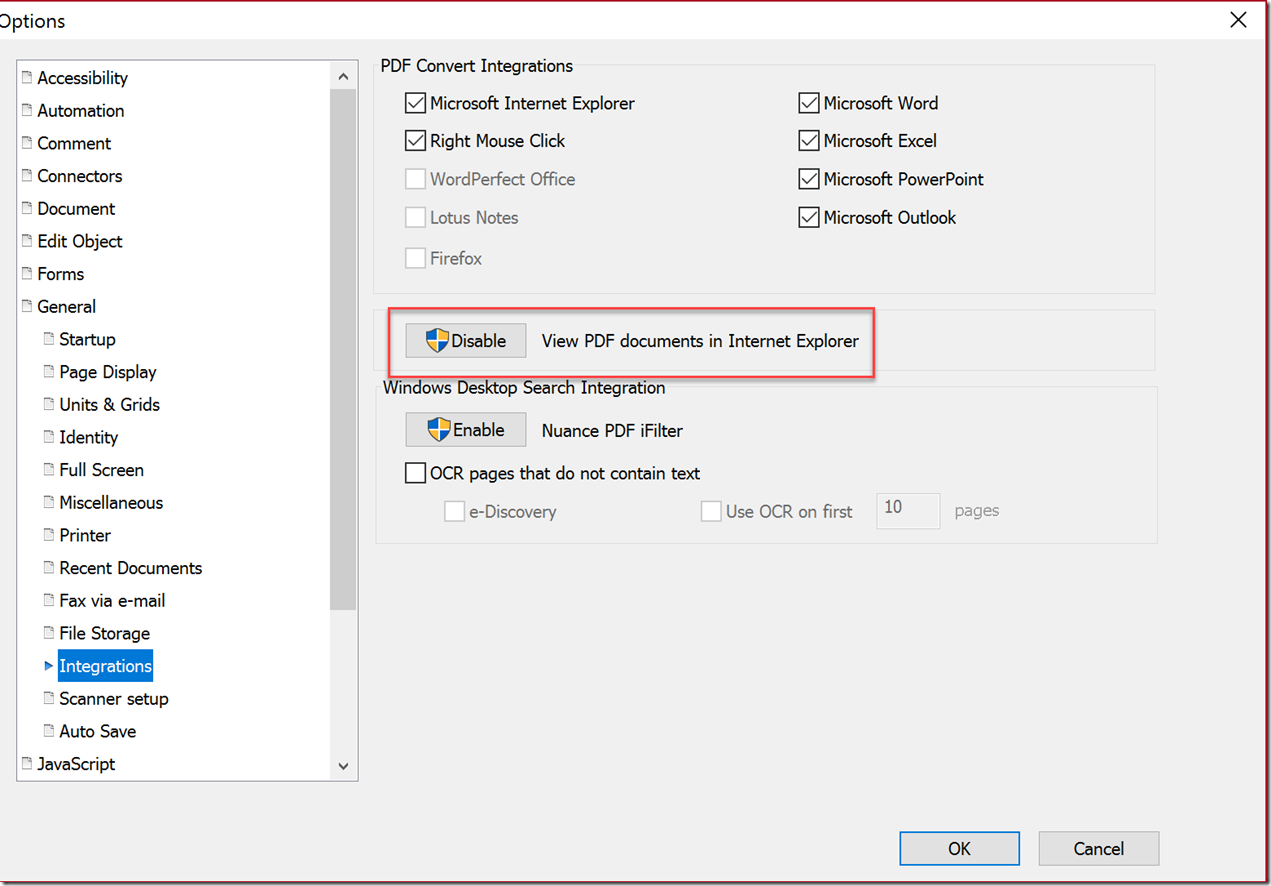Open the Scanner setup page
This screenshot has height=886, width=1271.
click(114, 699)
